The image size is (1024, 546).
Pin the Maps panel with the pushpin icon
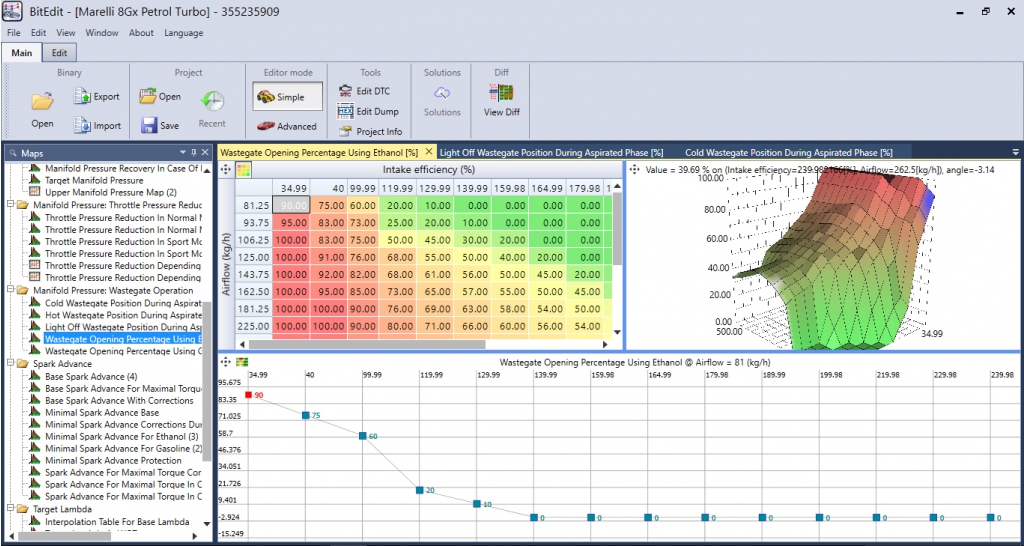tap(194, 152)
